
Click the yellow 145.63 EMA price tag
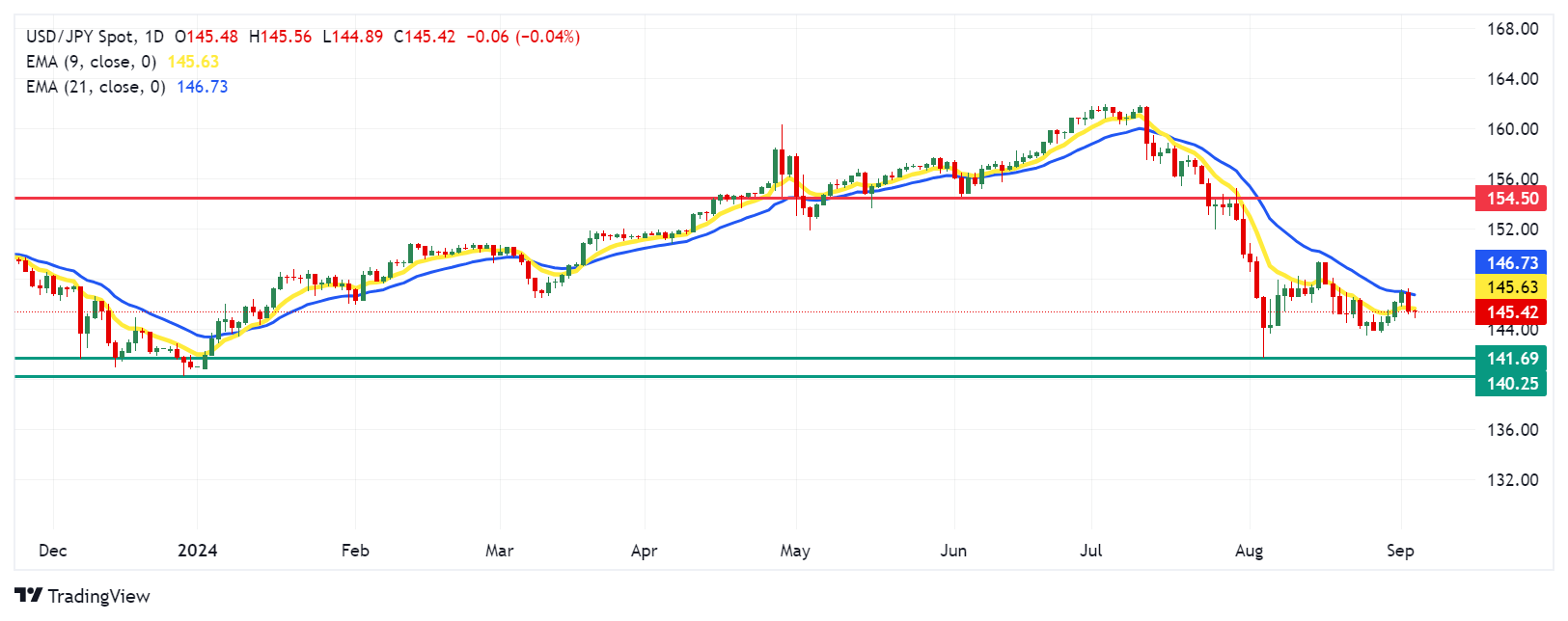(1511, 287)
